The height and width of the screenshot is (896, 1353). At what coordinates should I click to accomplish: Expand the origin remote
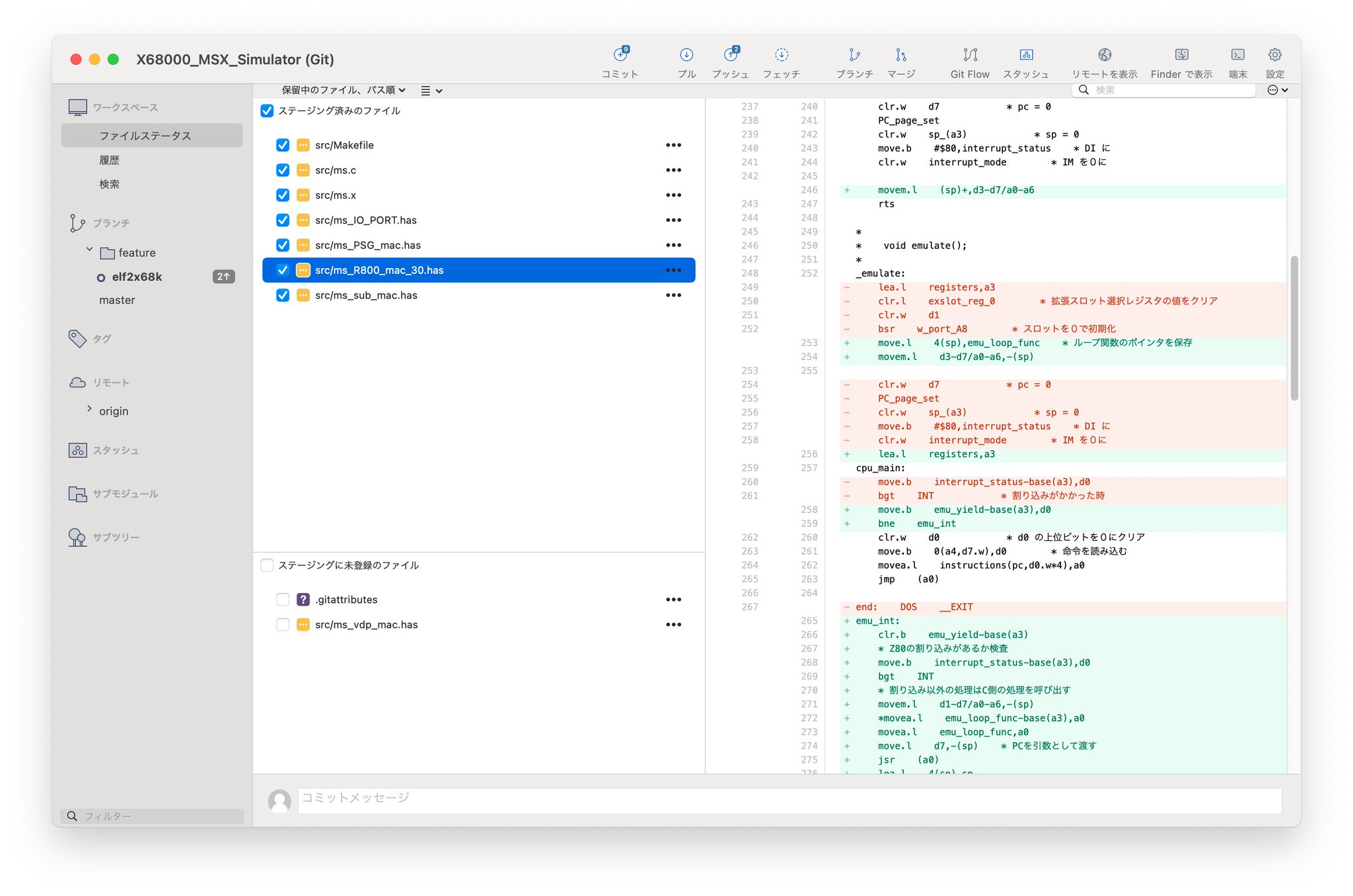click(x=89, y=409)
